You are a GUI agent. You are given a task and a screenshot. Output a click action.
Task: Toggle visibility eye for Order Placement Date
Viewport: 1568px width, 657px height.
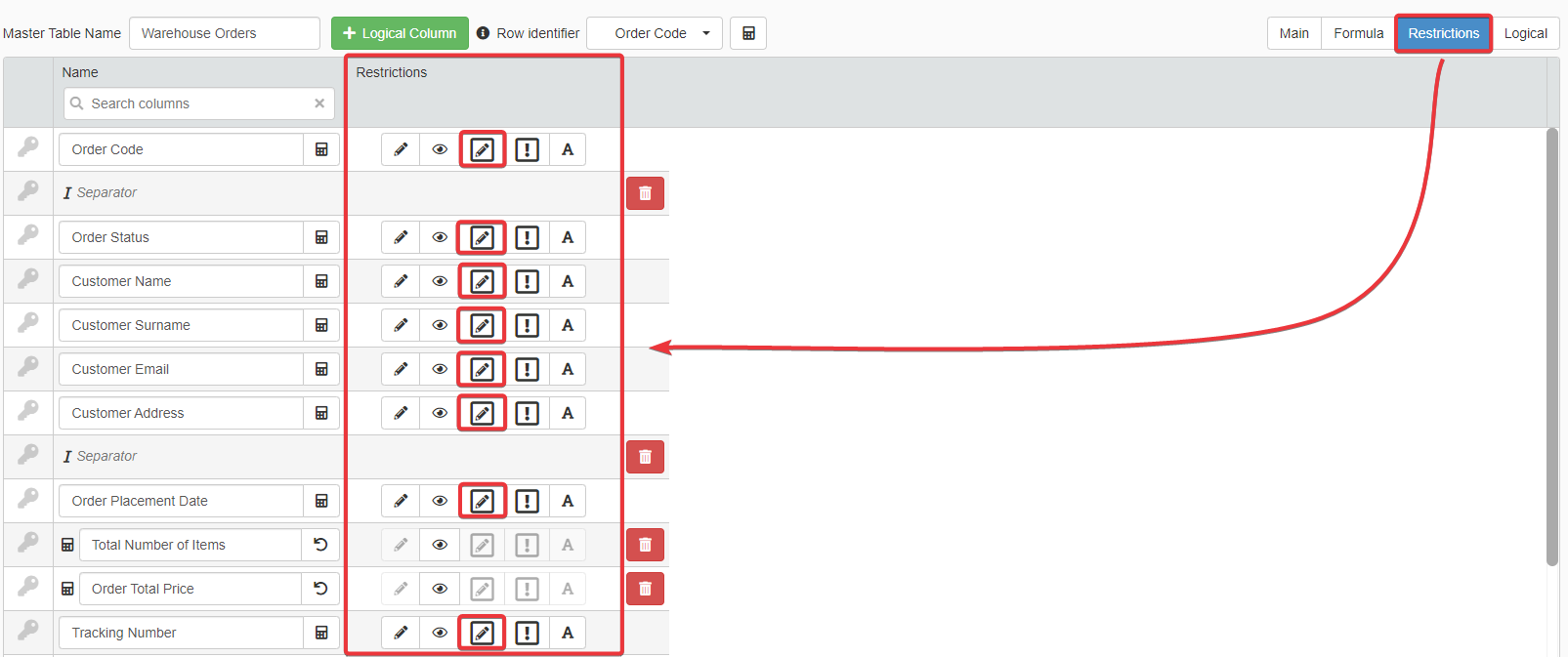[440, 501]
